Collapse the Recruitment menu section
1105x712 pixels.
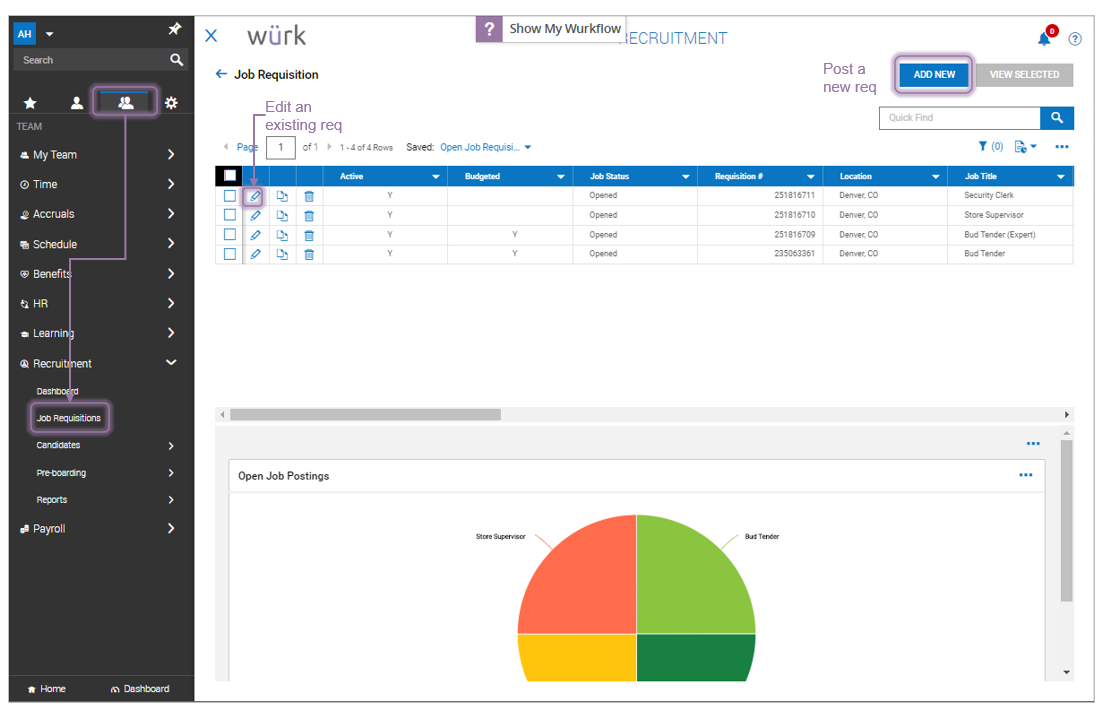171,362
